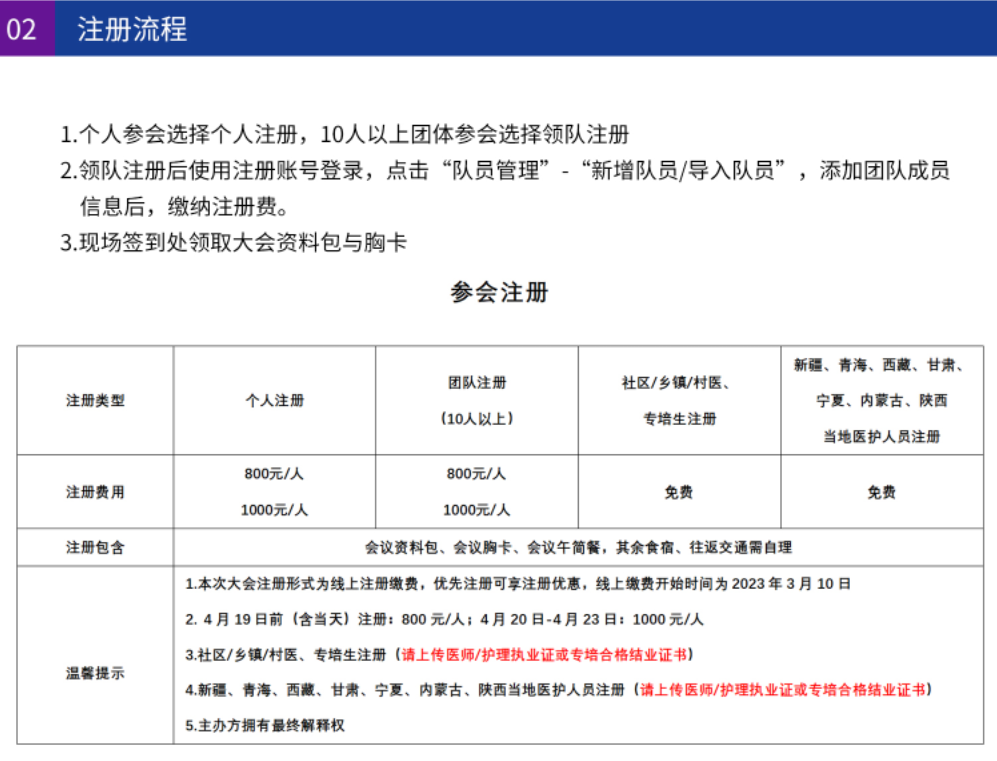Select tip 5 "主办方拥有最终解释权"

(265, 725)
